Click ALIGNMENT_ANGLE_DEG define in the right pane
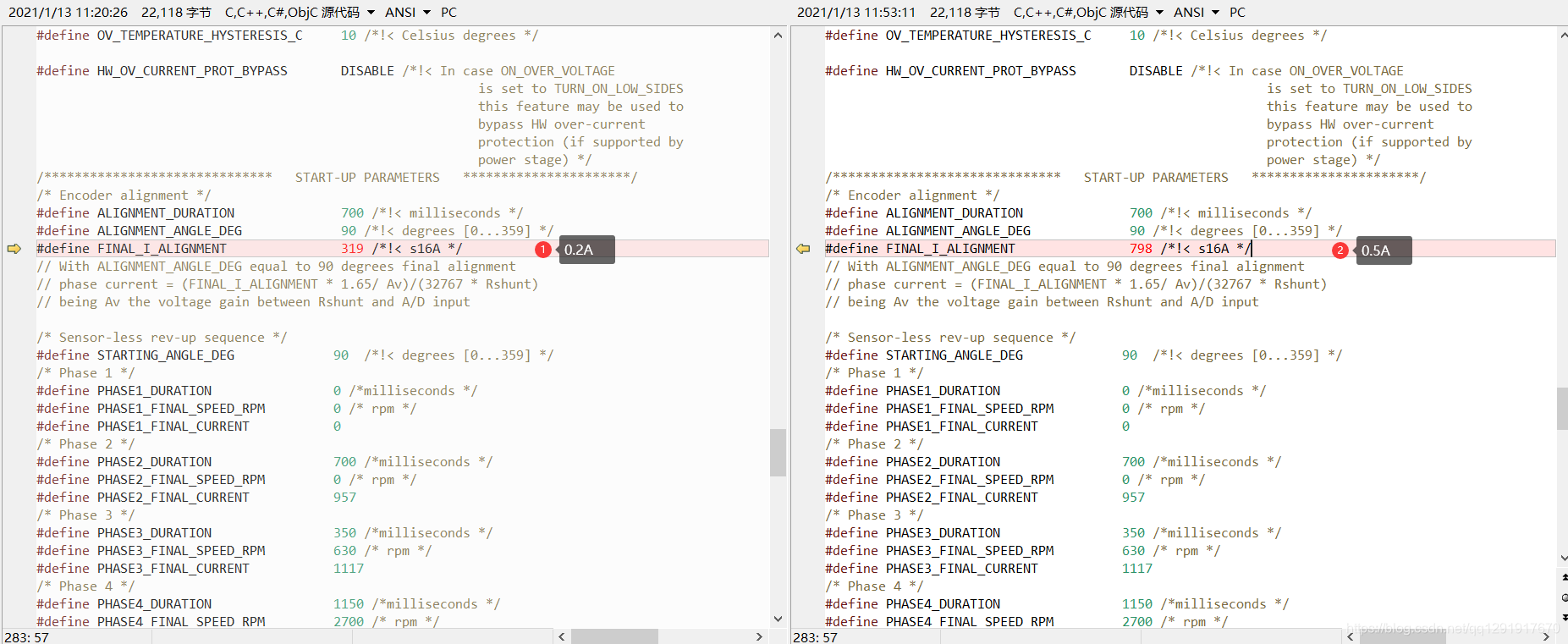Screen dimensions: 1568x644 (958, 231)
